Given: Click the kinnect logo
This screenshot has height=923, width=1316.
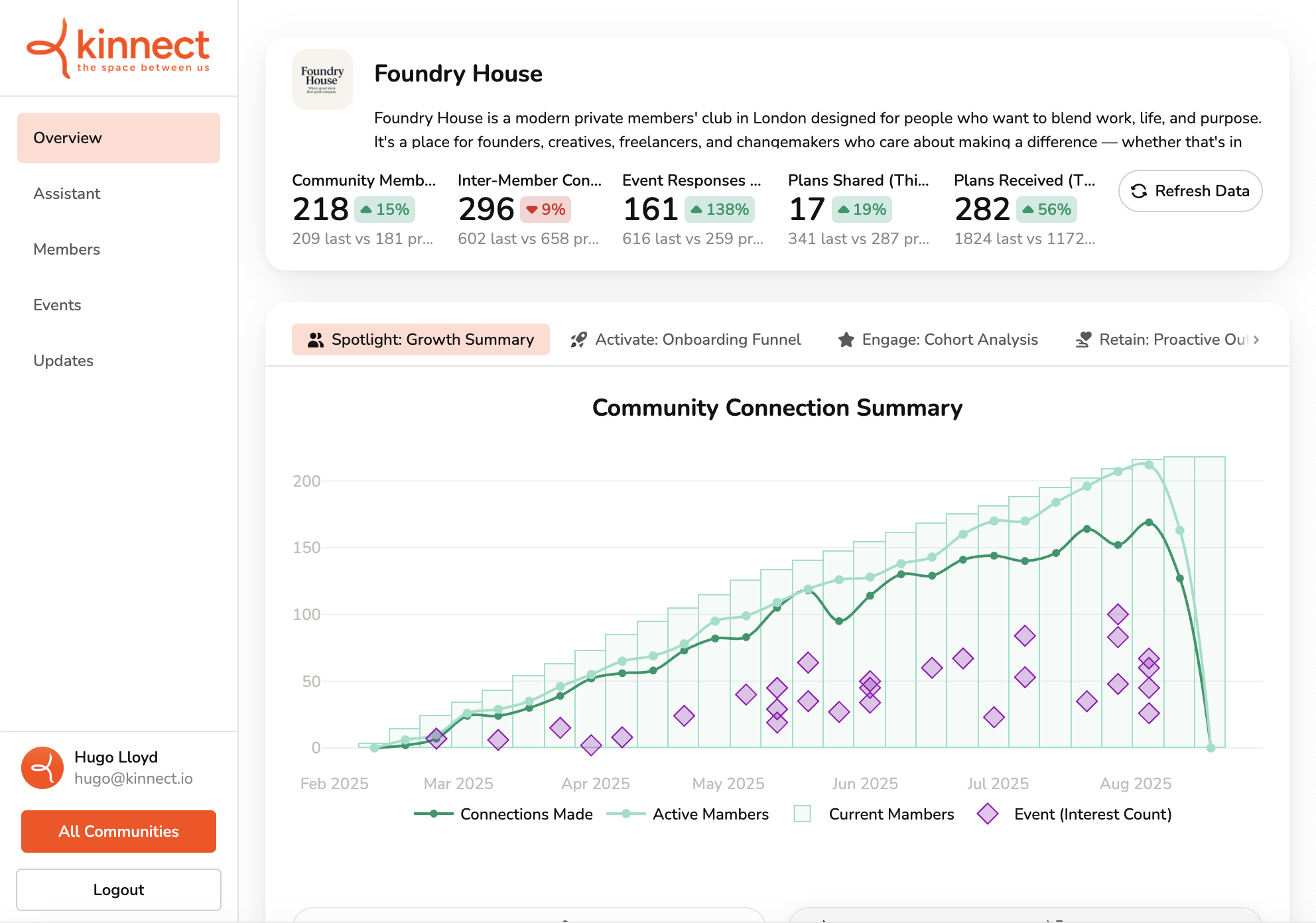Looking at the screenshot, I should point(118,48).
